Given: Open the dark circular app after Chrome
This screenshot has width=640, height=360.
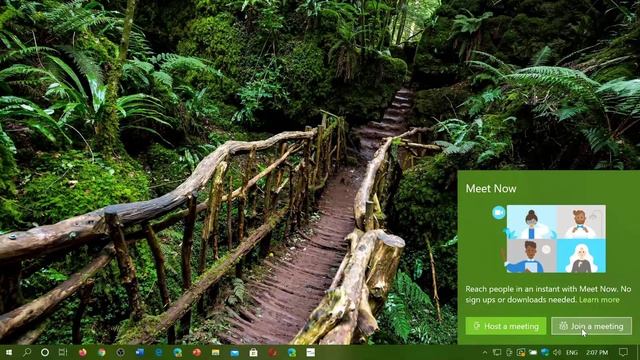Looking at the screenshot, I should point(120,352).
